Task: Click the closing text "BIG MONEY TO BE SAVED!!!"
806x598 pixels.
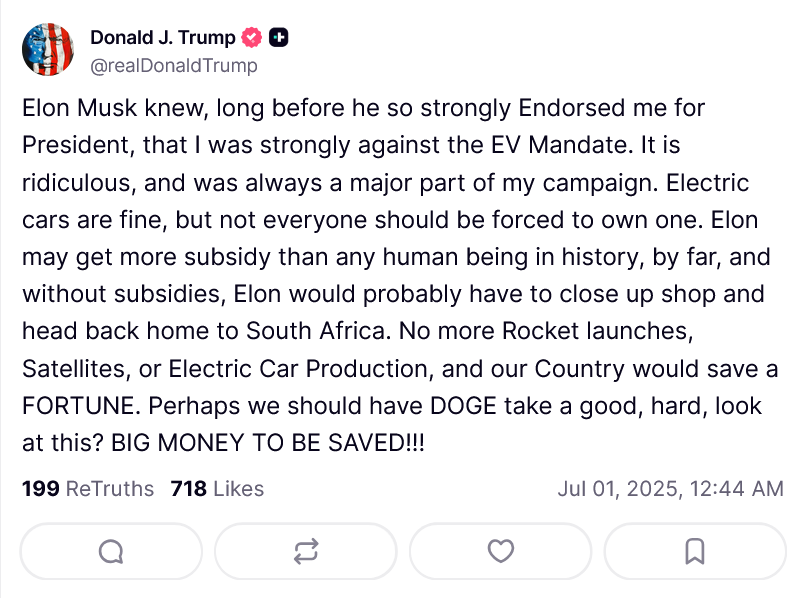Action: coord(268,443)
